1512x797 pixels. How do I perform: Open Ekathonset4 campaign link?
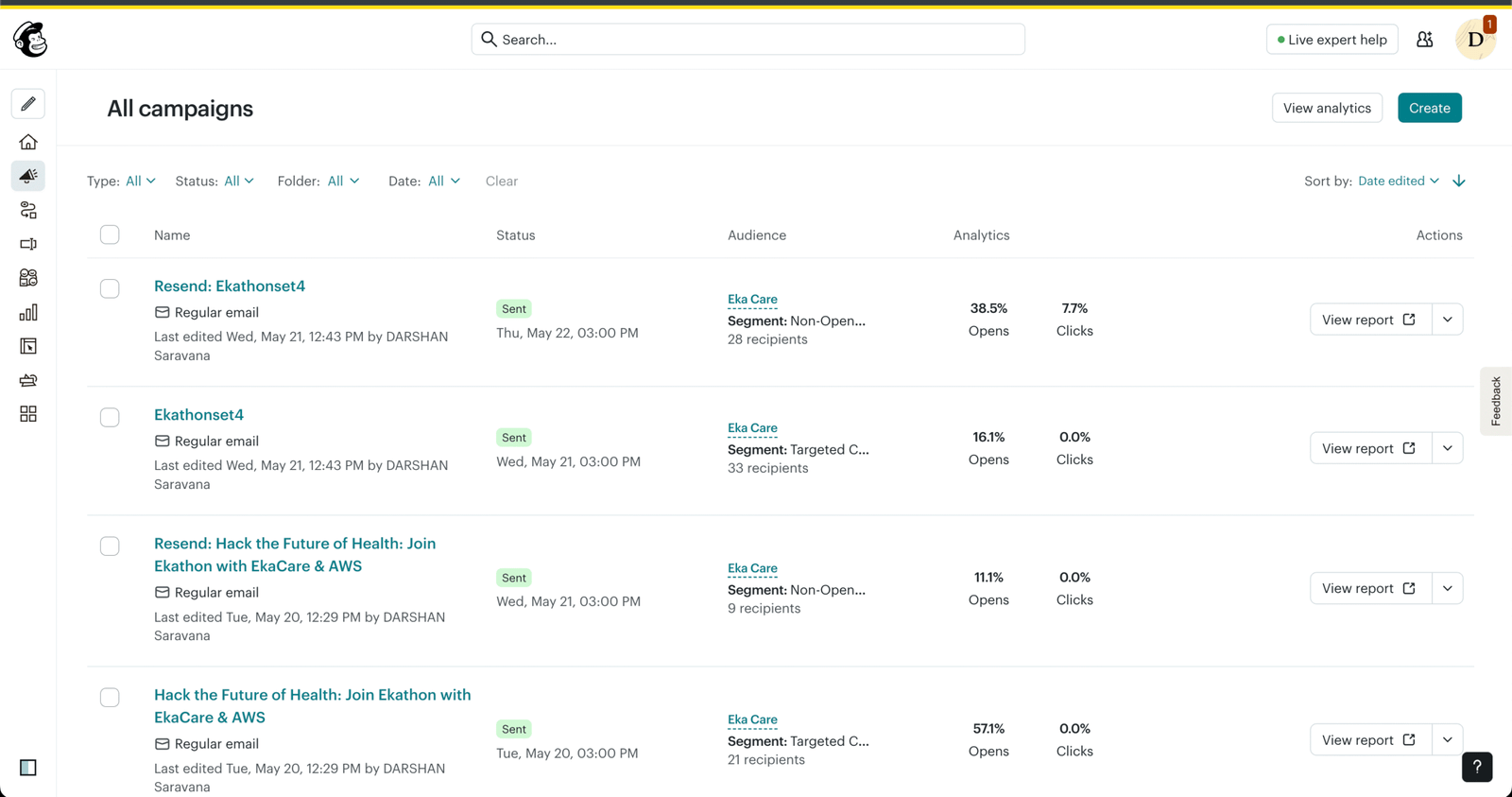tap(198, 414)
